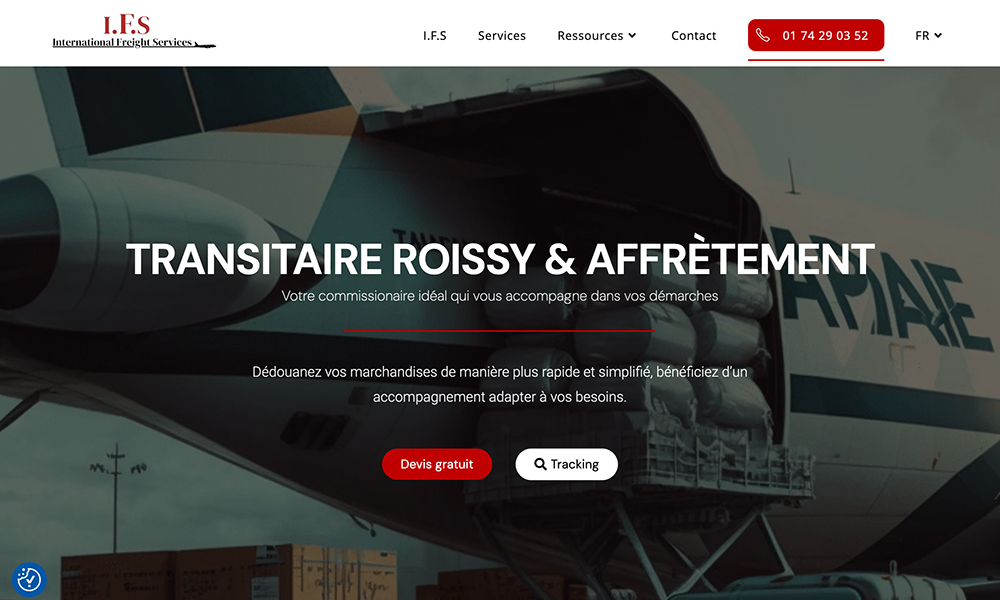Screen dimensions: 1000x600
Task: Click the phone handset icon
Action: 762,35
